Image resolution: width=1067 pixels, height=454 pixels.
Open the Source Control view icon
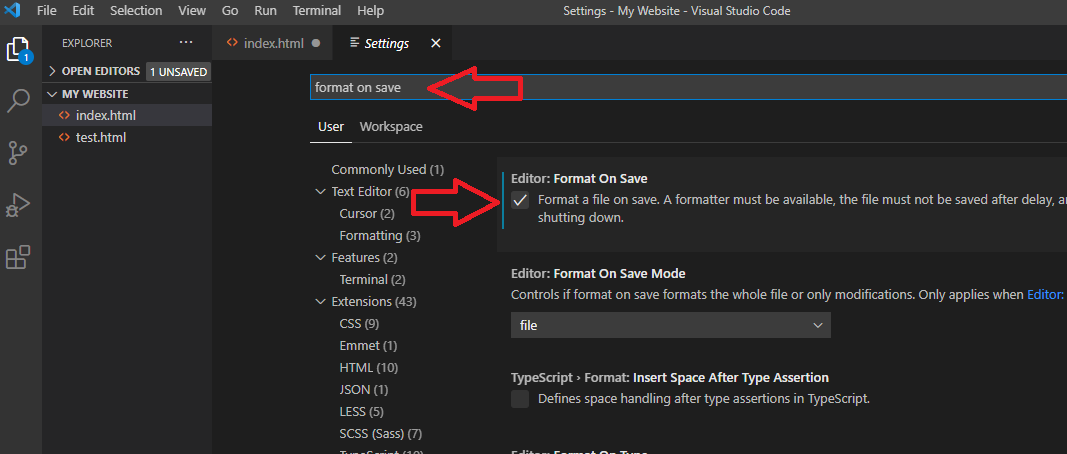(18, 153)
